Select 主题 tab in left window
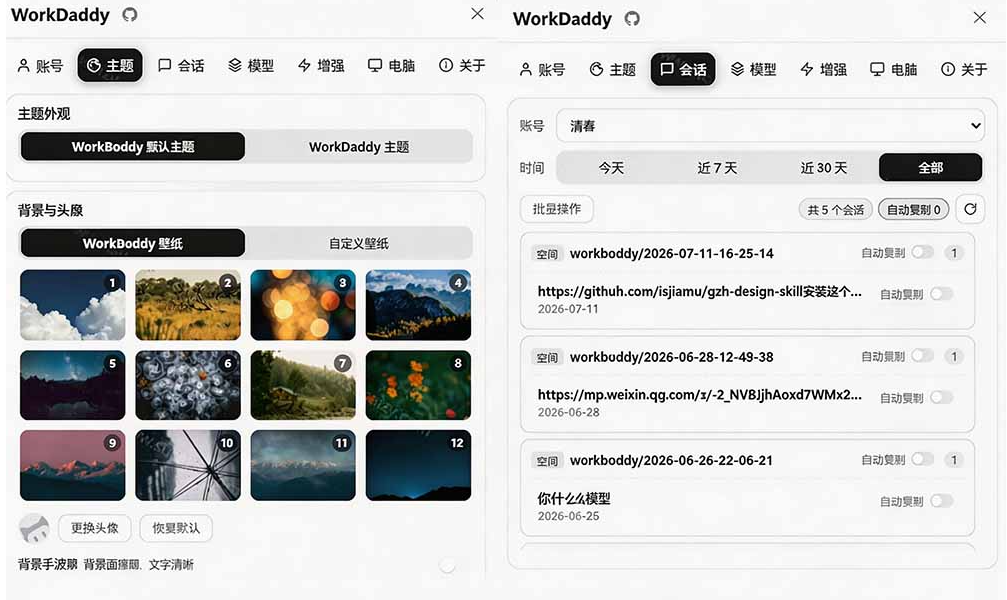Screen dimensions: 1007x600 tap(110, 66)
